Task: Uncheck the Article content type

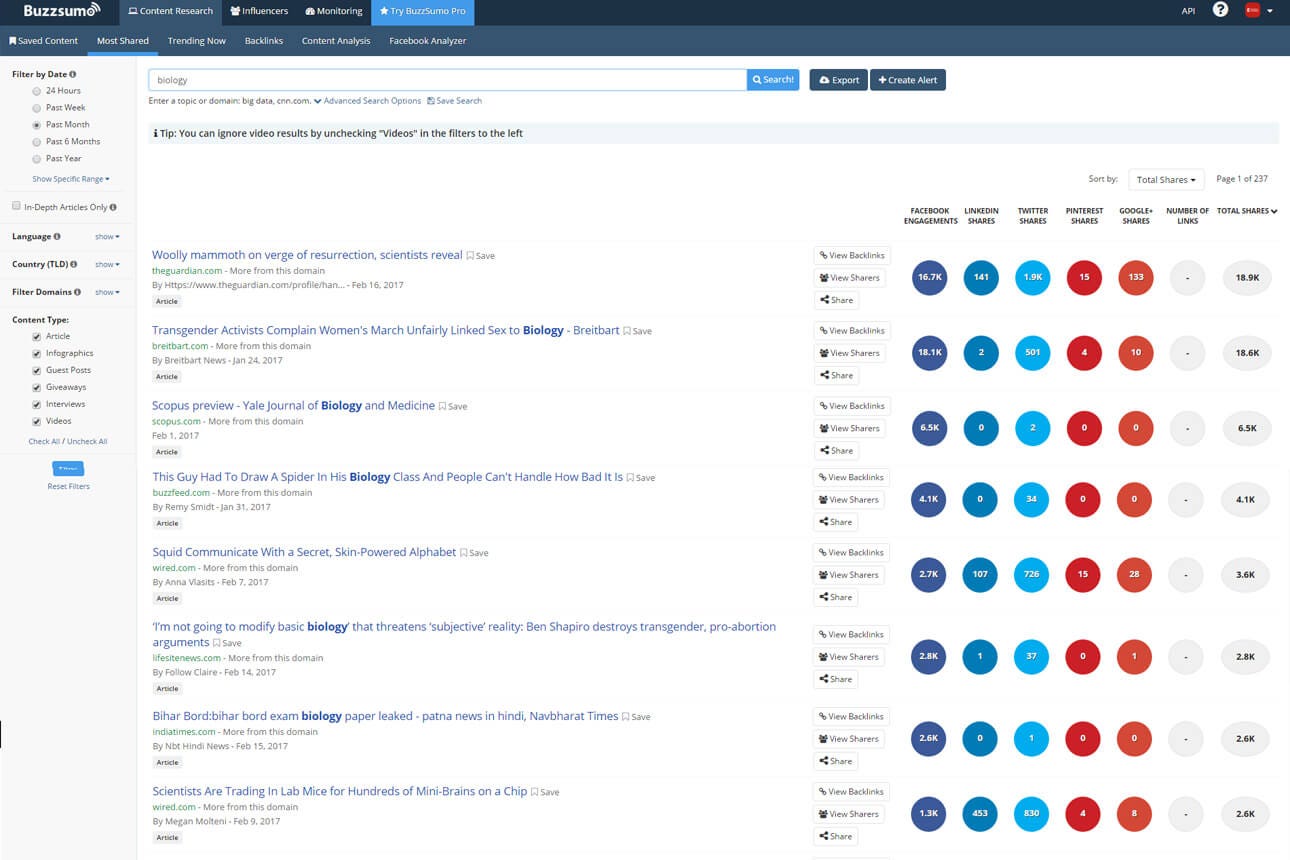Action: point(37,337)
